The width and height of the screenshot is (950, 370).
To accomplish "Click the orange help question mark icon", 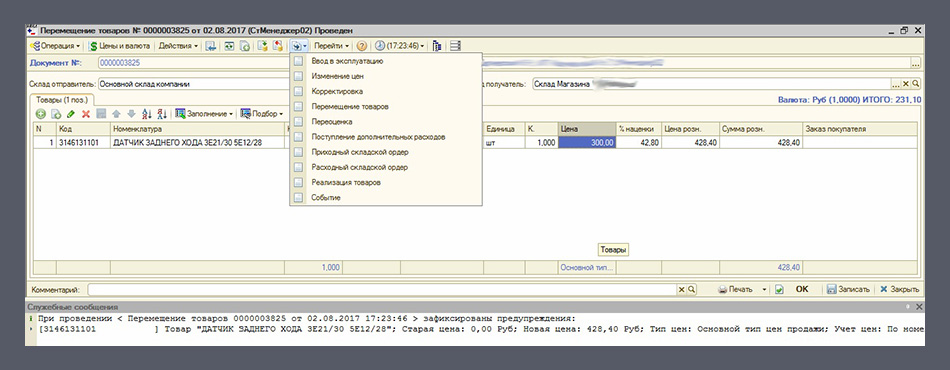I will [x=362, y=45].
